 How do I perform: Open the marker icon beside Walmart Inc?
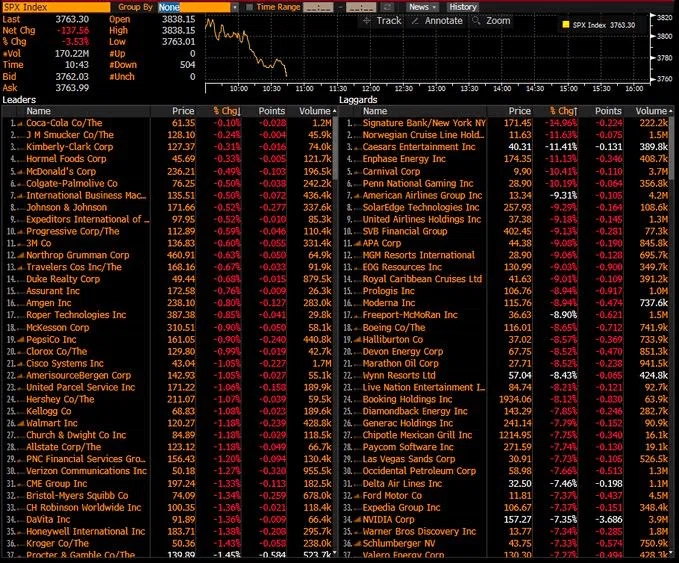[20, 423]
